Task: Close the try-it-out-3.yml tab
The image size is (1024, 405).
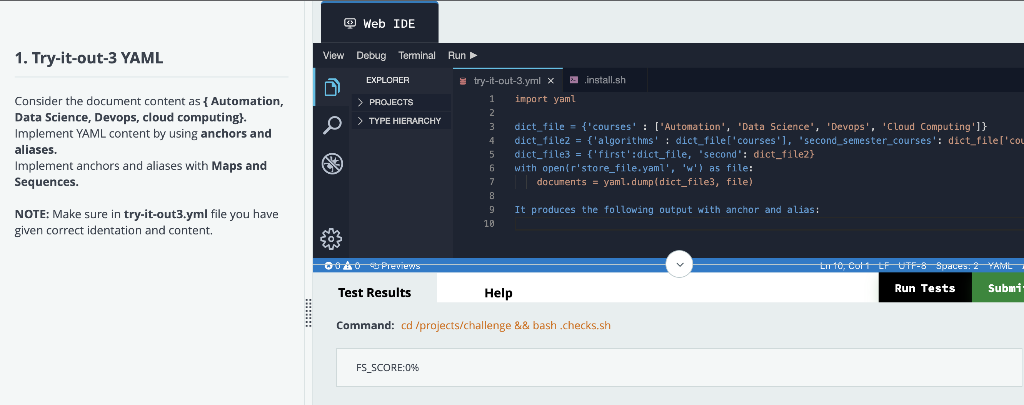Action: coord(551,81)
